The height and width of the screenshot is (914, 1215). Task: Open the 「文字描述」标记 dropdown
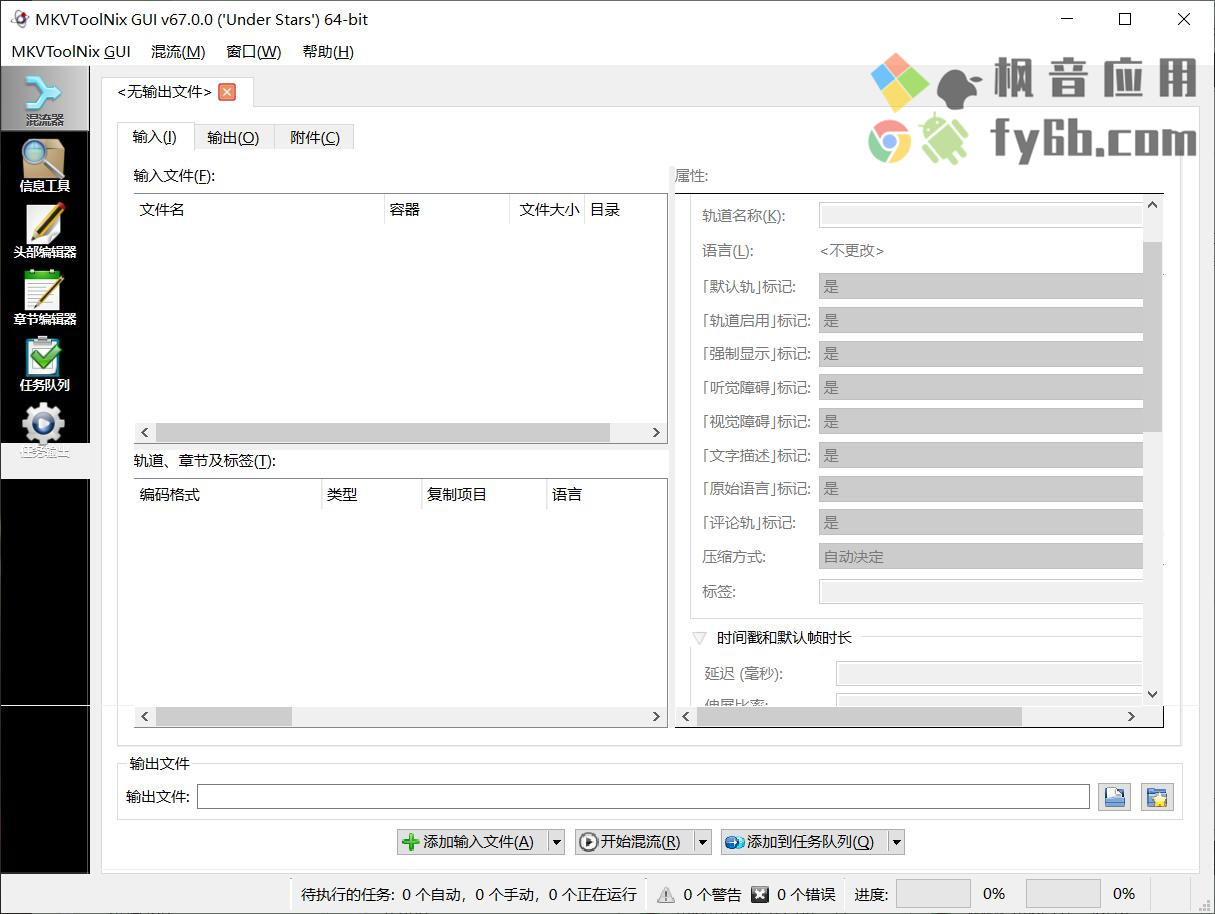click(x=980, y=455)
